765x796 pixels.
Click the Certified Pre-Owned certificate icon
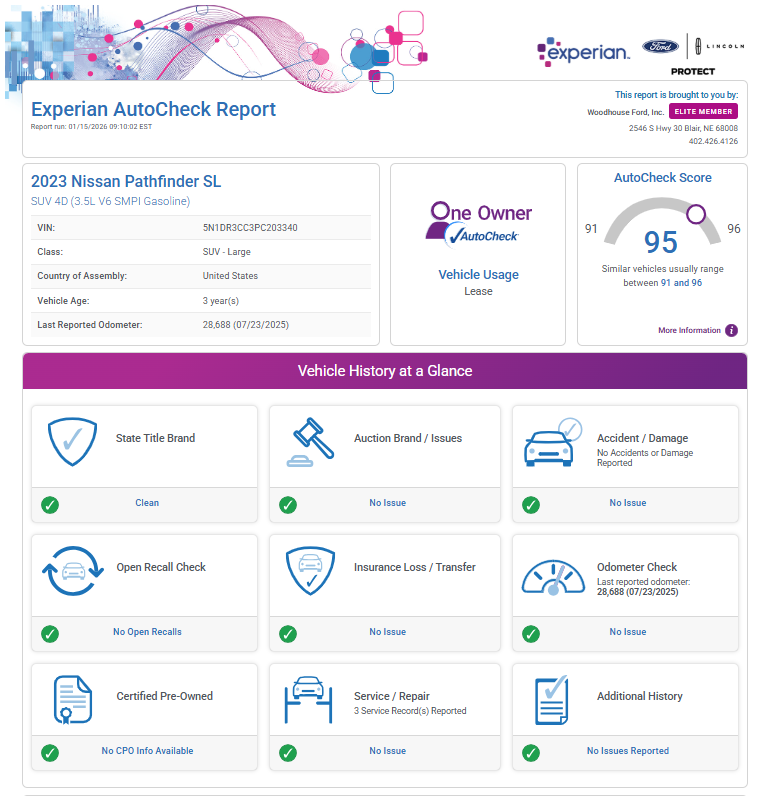click(x=72, y=699)
